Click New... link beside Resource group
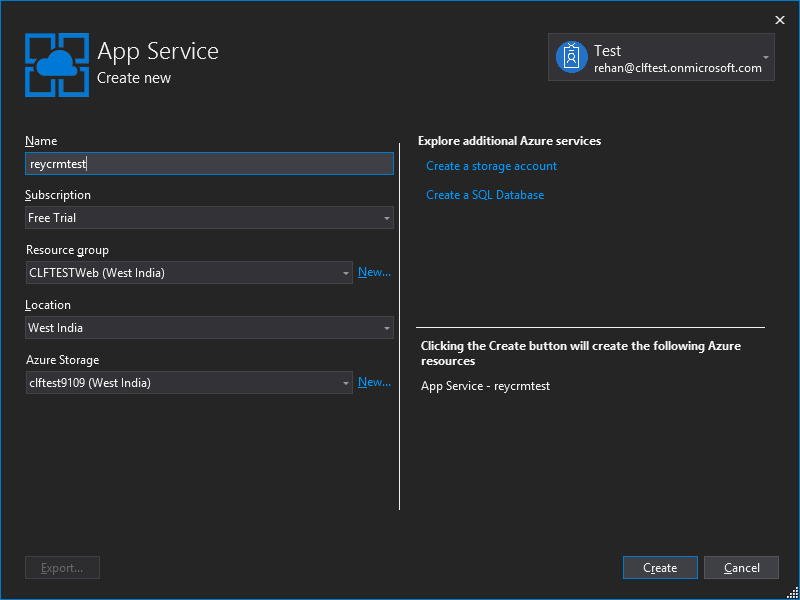The width and height of the screenshot is (800, 600). 374,272
